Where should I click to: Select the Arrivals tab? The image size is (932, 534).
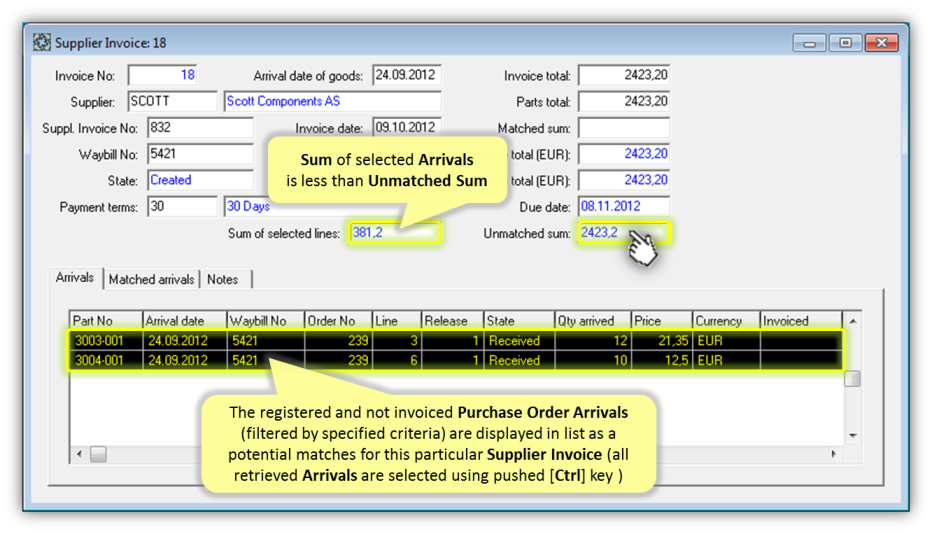pyautogui.click(x=75, y=278)
